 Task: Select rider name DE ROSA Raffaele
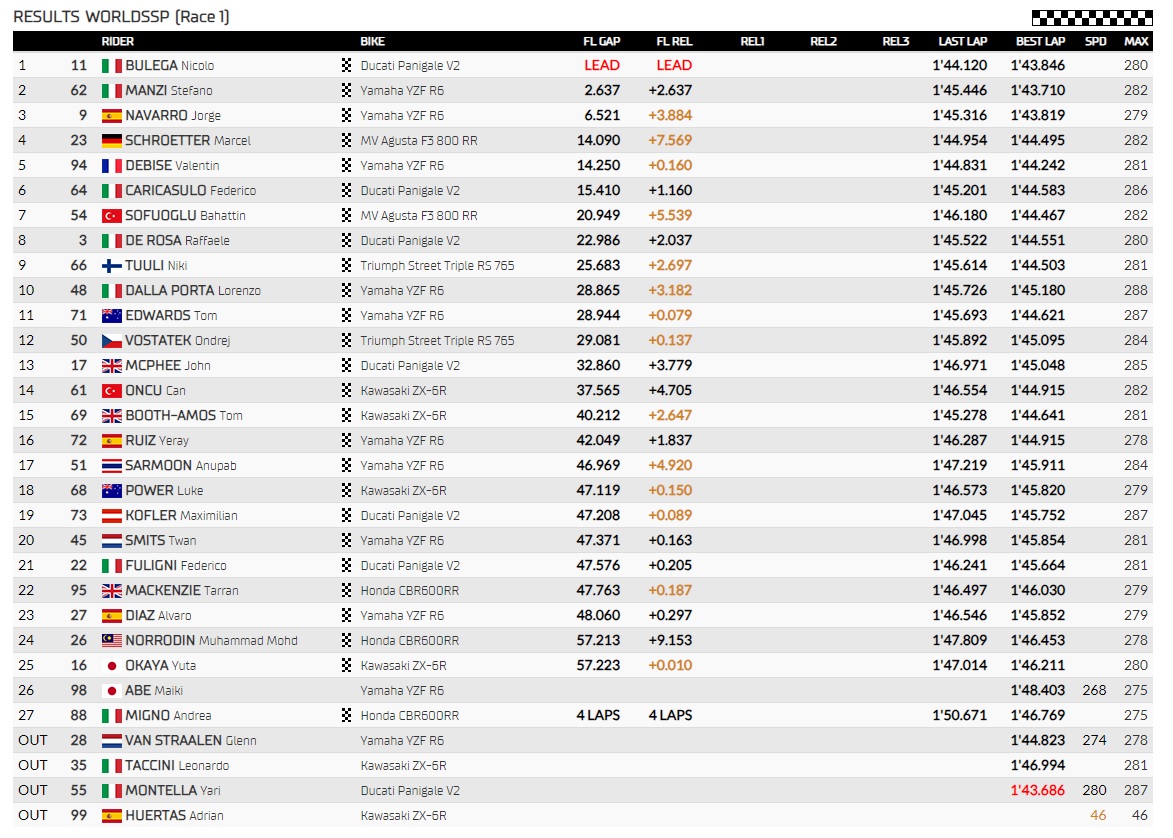click(177, 240)
